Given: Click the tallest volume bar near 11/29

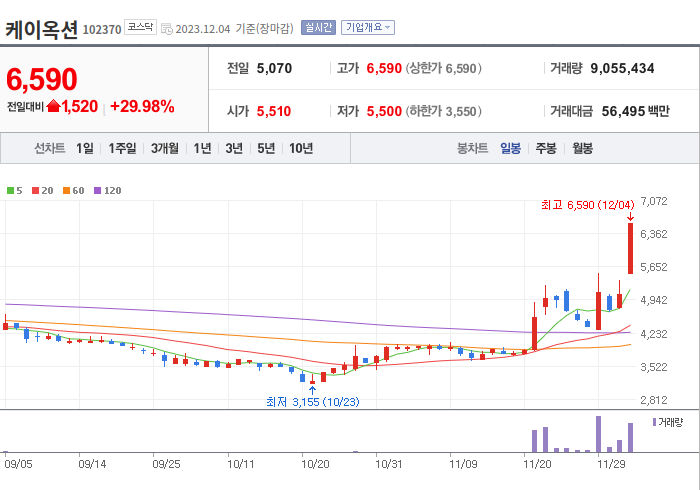Looking at the screenshot, I should tap(598, 434).
